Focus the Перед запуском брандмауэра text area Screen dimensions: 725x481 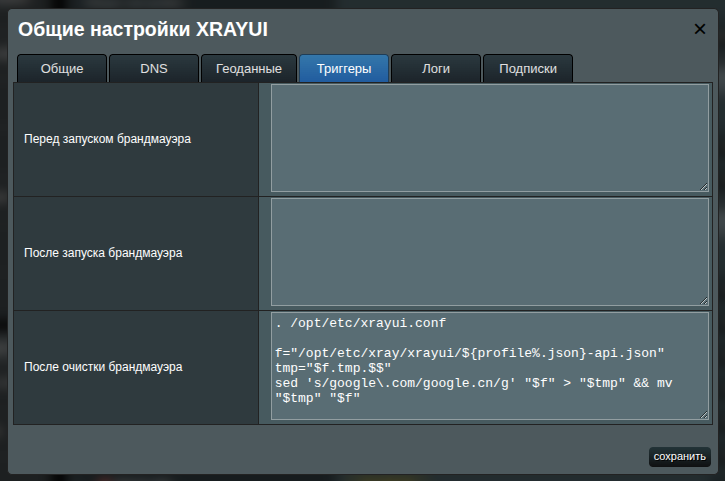tap(490, 138)
